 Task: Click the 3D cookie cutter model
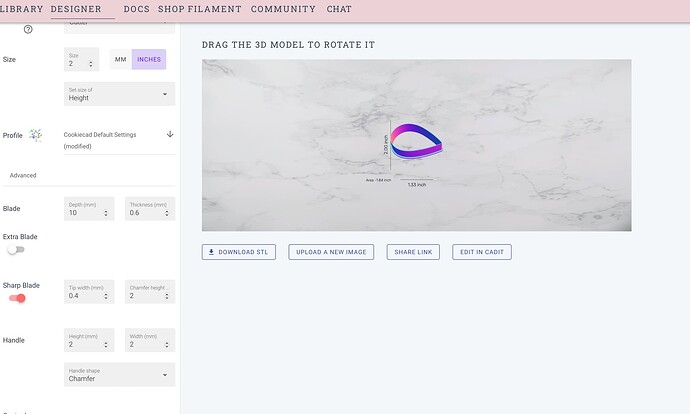(416, 141)
